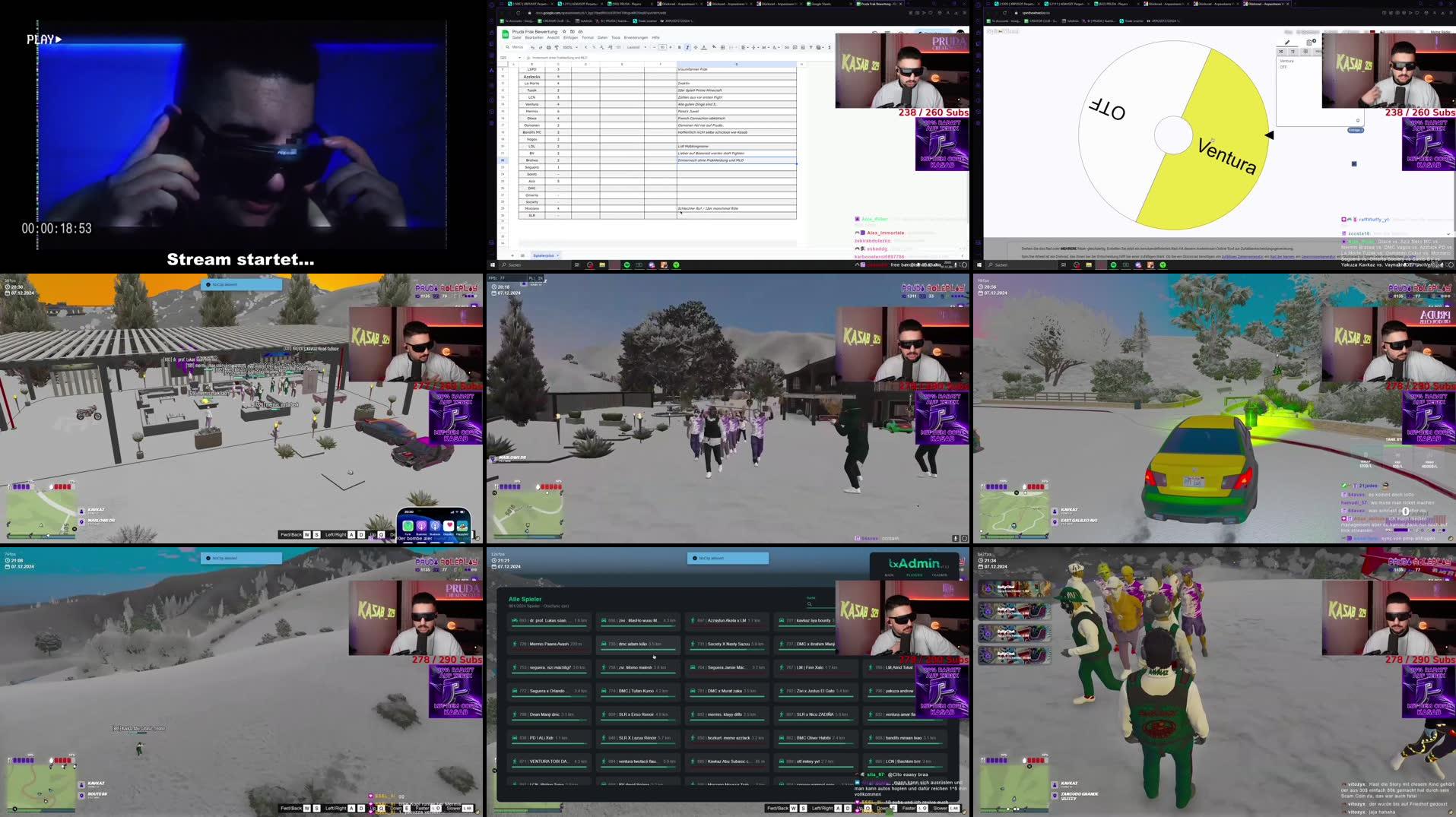Open the all-sheets list icon

(522, 255)
